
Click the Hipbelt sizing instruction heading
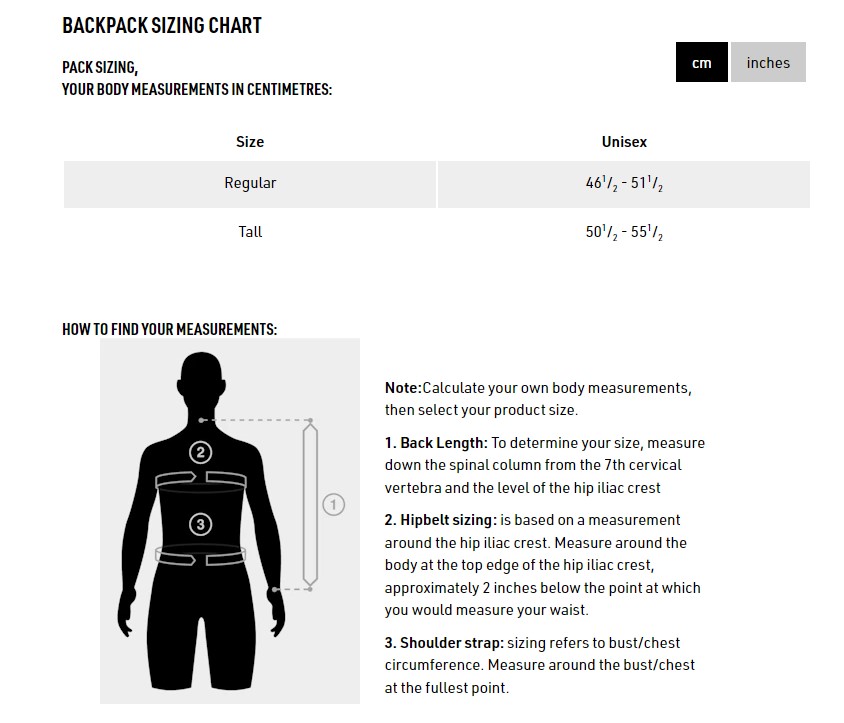pos(441,520)
